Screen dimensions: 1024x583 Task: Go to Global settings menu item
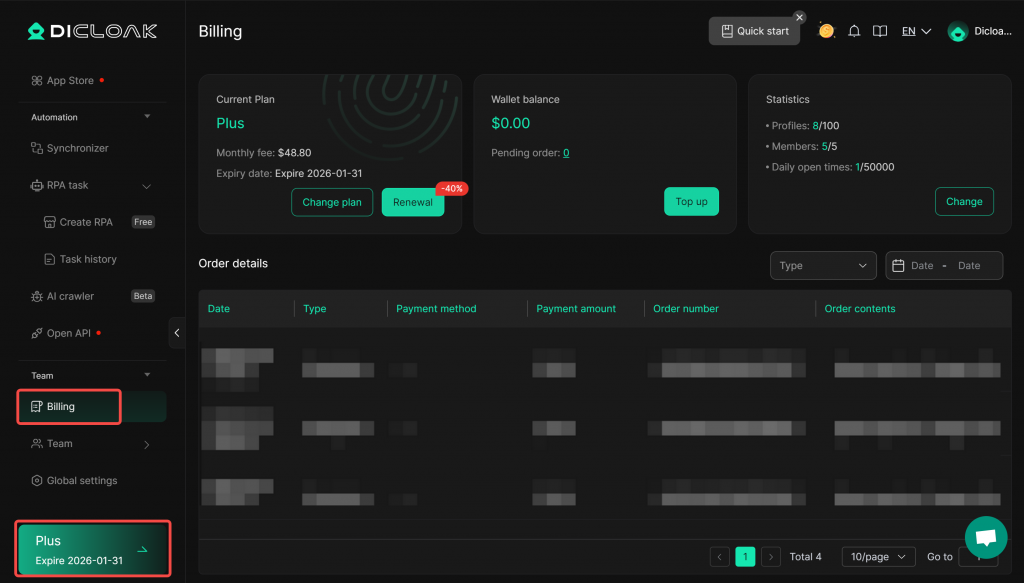[x=81, y=481]
